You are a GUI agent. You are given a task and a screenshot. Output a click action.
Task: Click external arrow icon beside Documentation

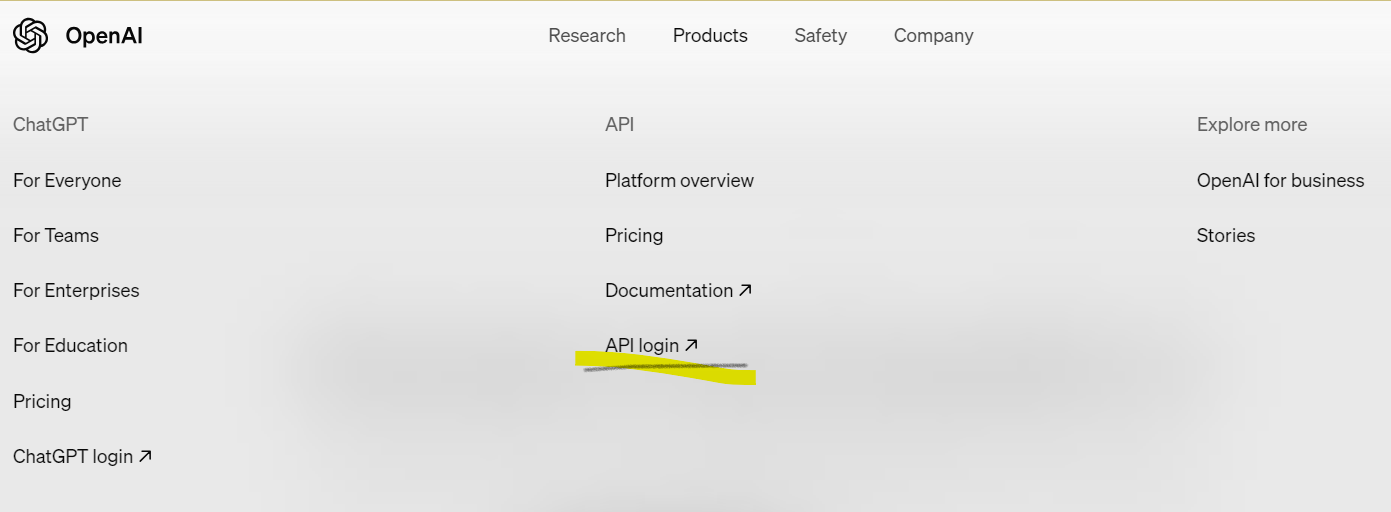coord(745,290)
